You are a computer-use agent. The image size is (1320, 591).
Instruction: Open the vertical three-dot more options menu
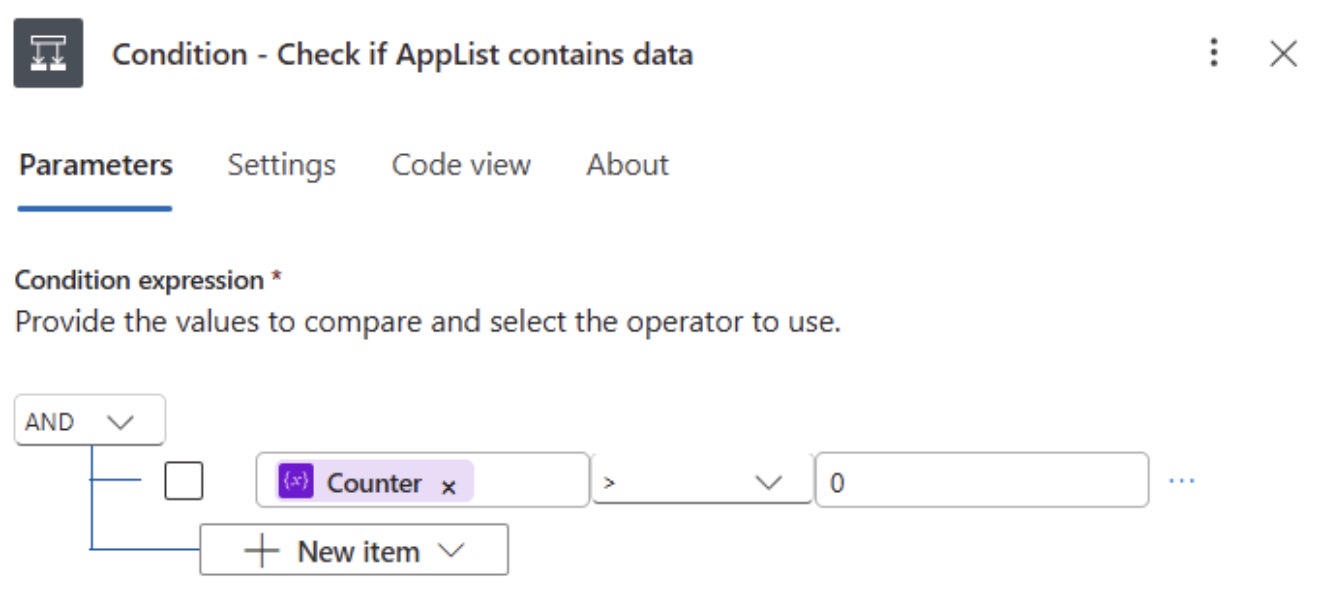(1213, 53)
